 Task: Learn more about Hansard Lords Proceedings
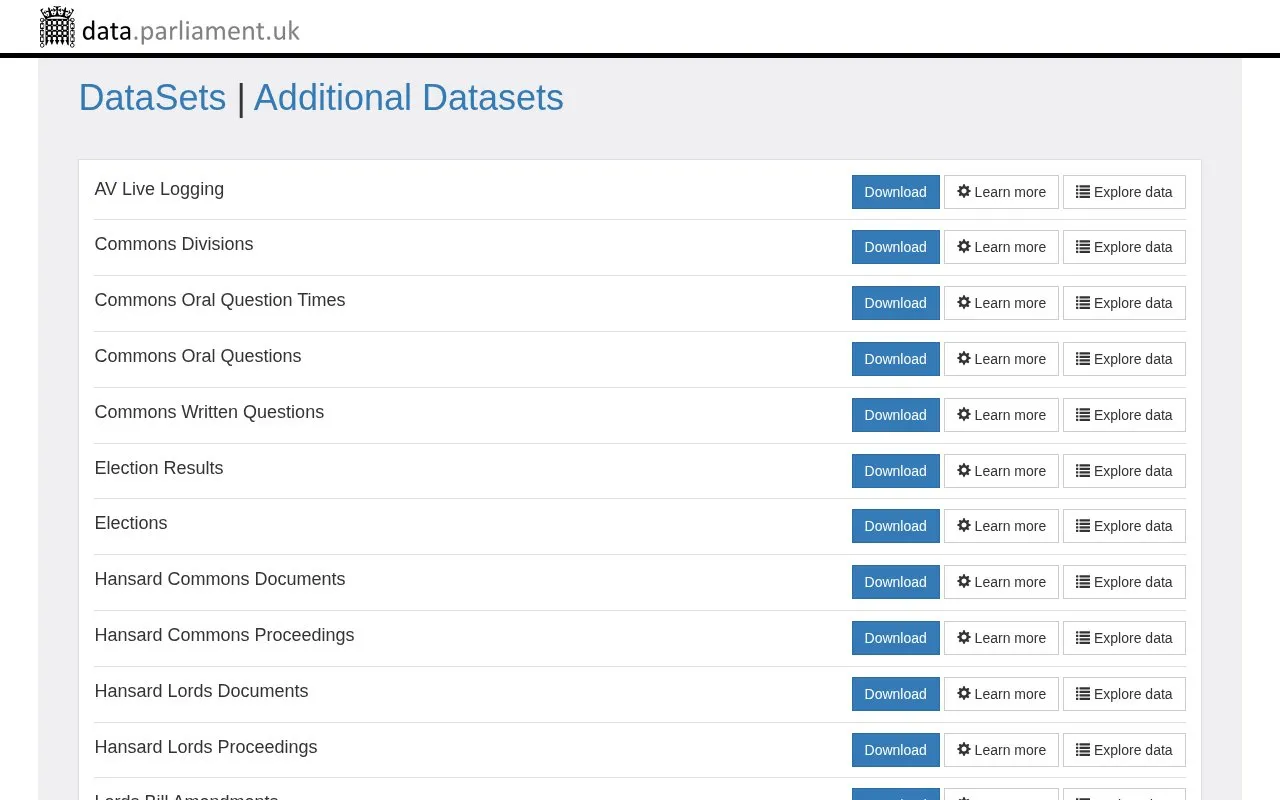click(x=1001, y=750)
